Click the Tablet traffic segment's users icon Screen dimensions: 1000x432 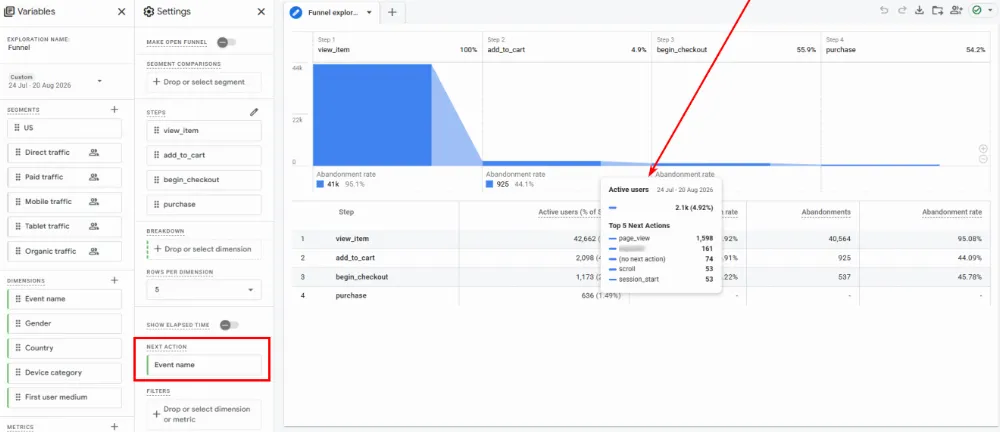click(x=94, y=226)
